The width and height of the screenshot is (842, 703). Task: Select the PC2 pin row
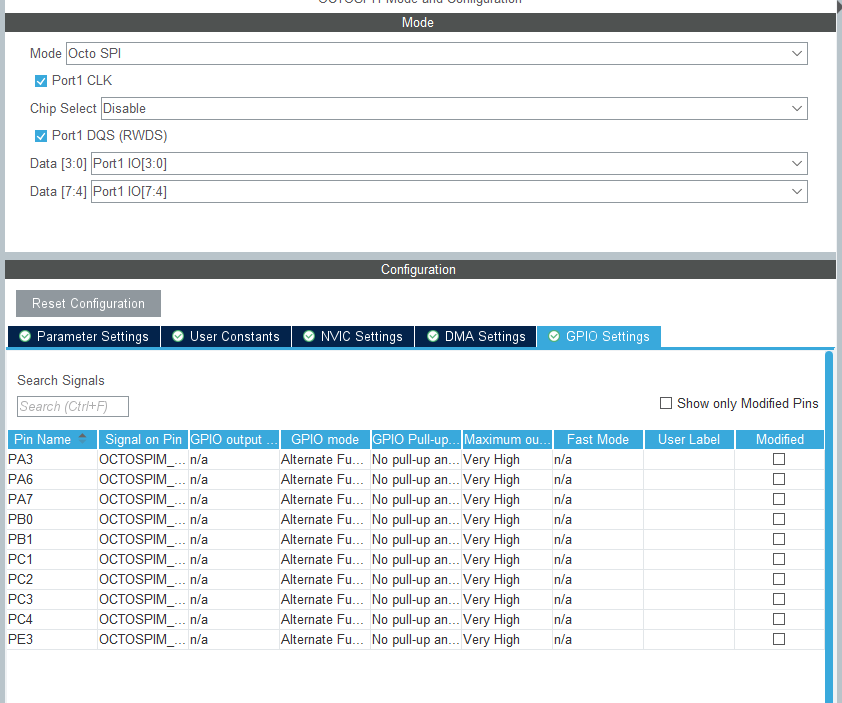tap(416, 579)
